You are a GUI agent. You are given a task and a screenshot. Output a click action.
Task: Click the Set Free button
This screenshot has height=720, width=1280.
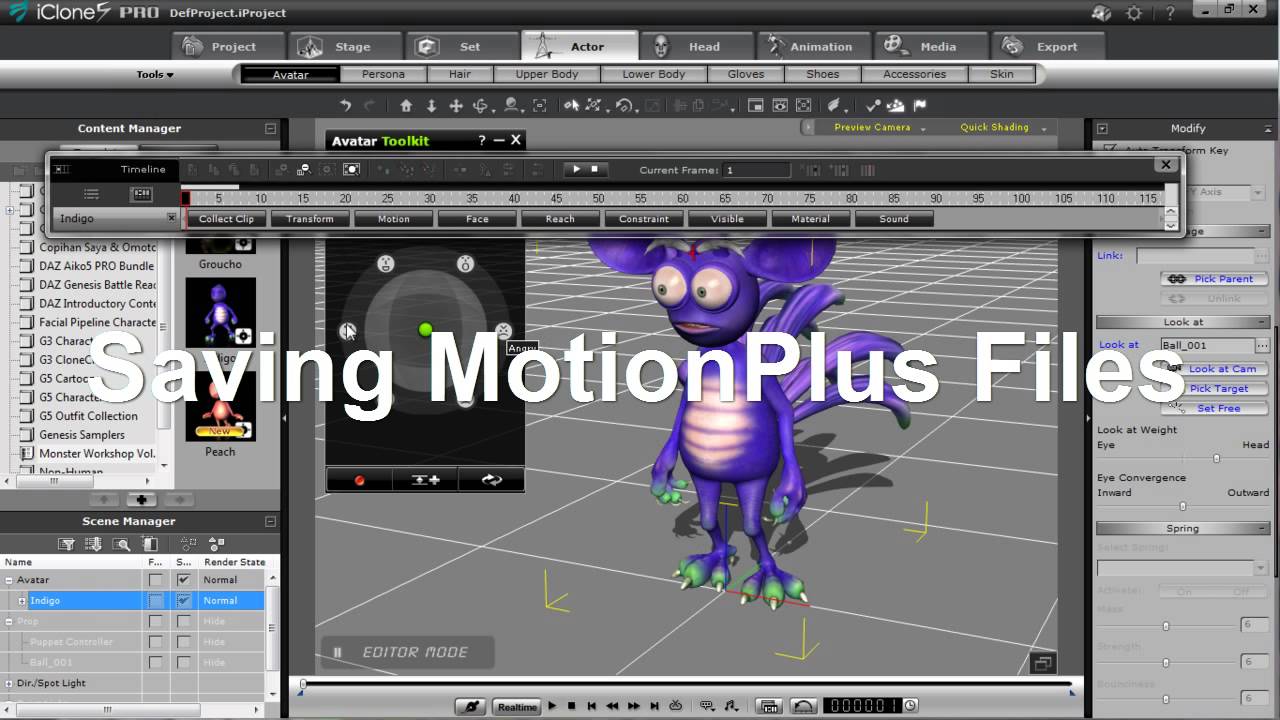click(x=1215, y=408)
